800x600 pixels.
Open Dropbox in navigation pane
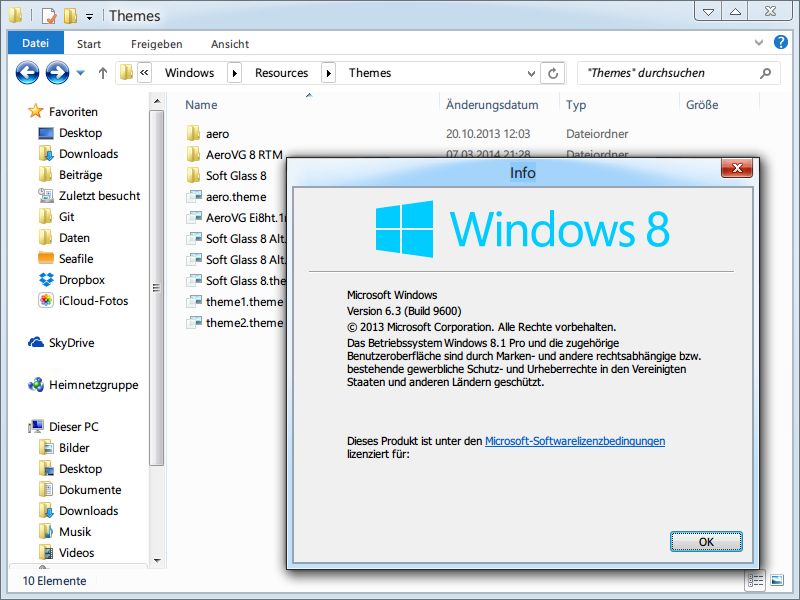[71, 280]
